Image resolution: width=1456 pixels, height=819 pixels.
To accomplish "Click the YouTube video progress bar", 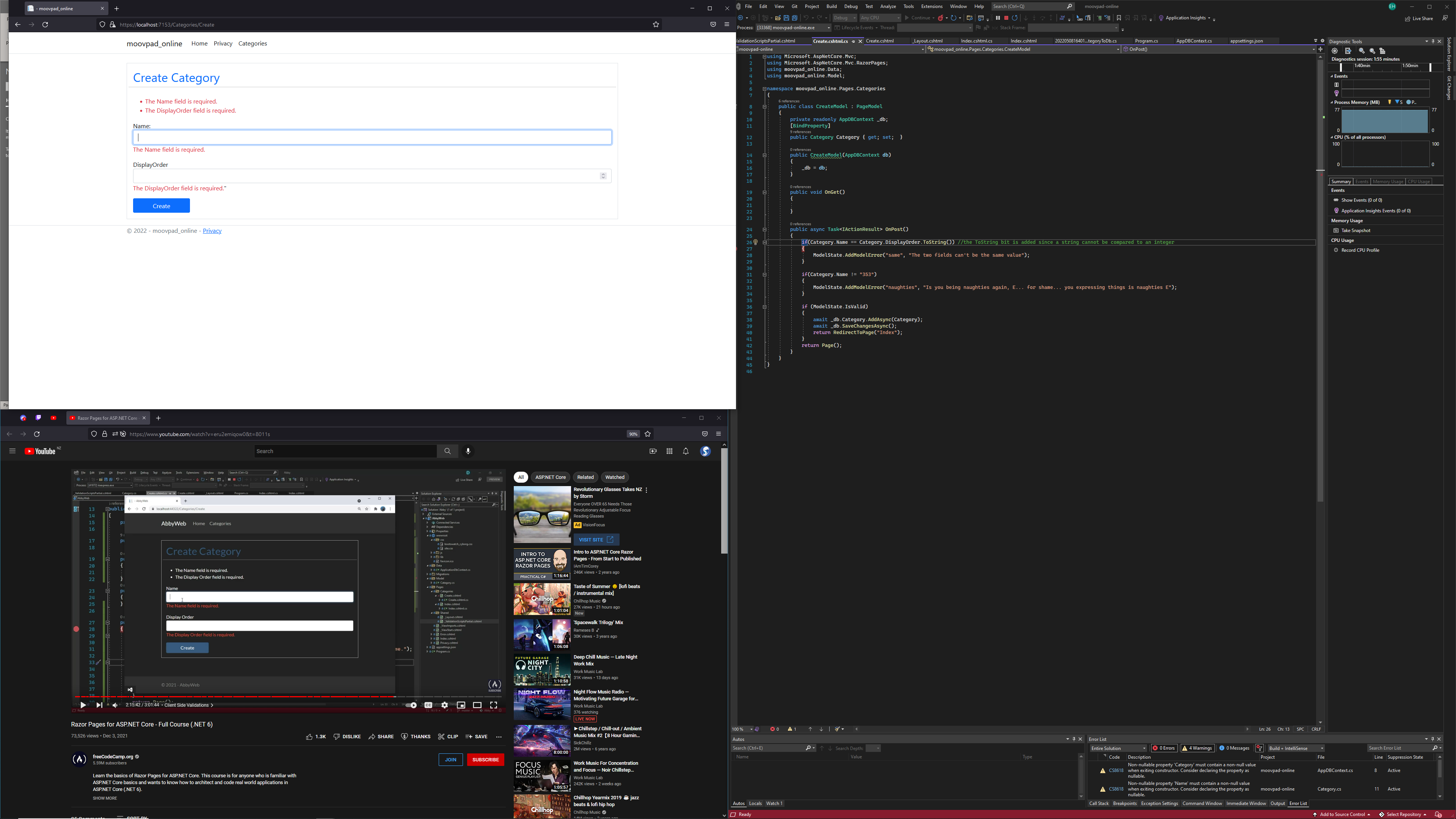I will tap(288, 697).
